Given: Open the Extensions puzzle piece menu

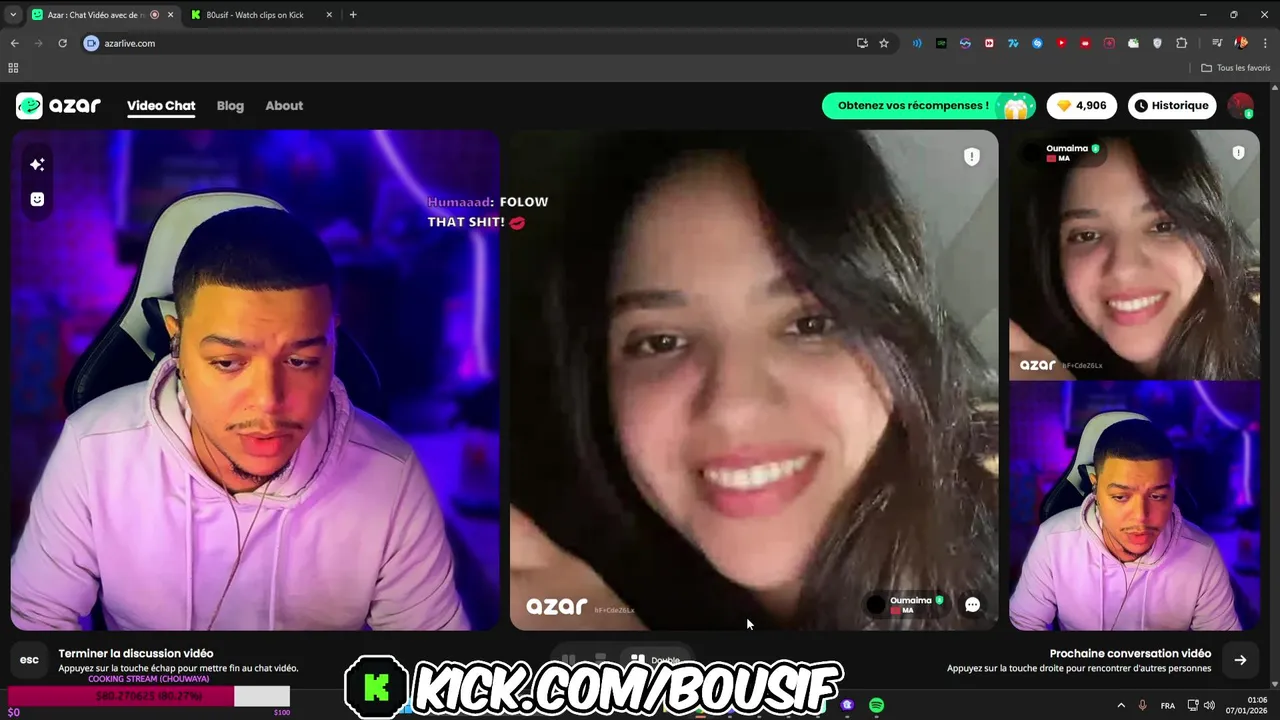Looking at the screenshot, I should 1181,43.
